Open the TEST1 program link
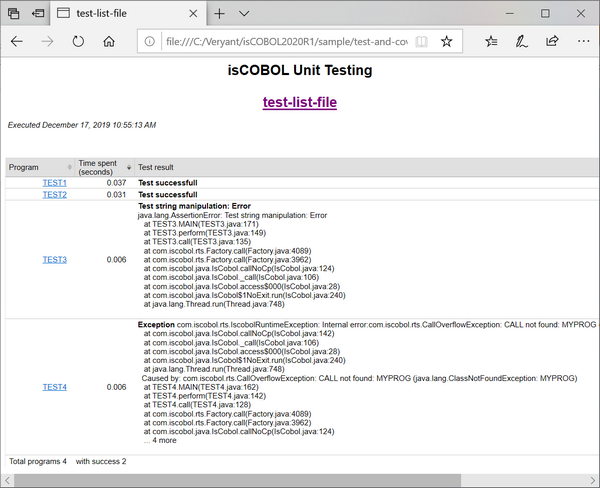Screen dimensions: 600x488 [54, 183]
